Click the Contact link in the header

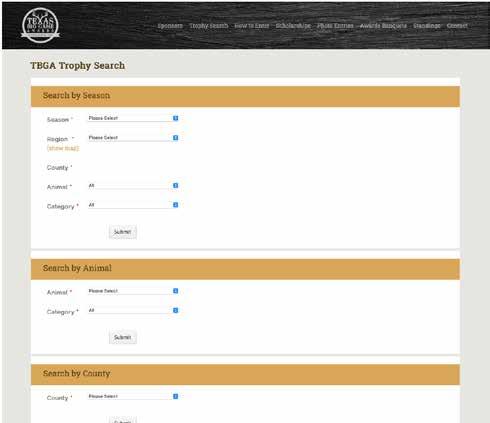(457, 26)
